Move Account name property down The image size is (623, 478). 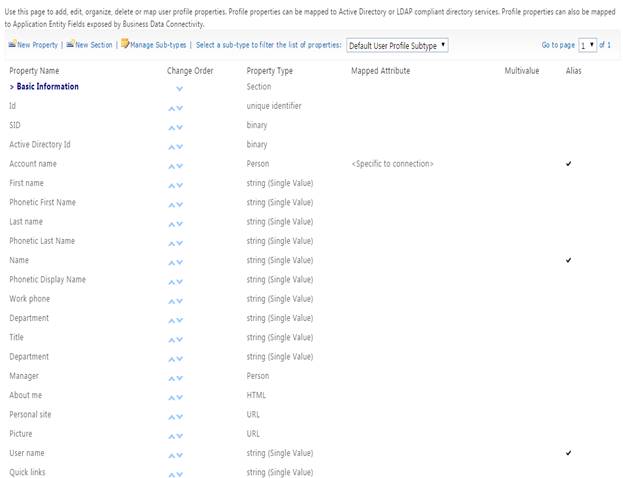[180, 165]
